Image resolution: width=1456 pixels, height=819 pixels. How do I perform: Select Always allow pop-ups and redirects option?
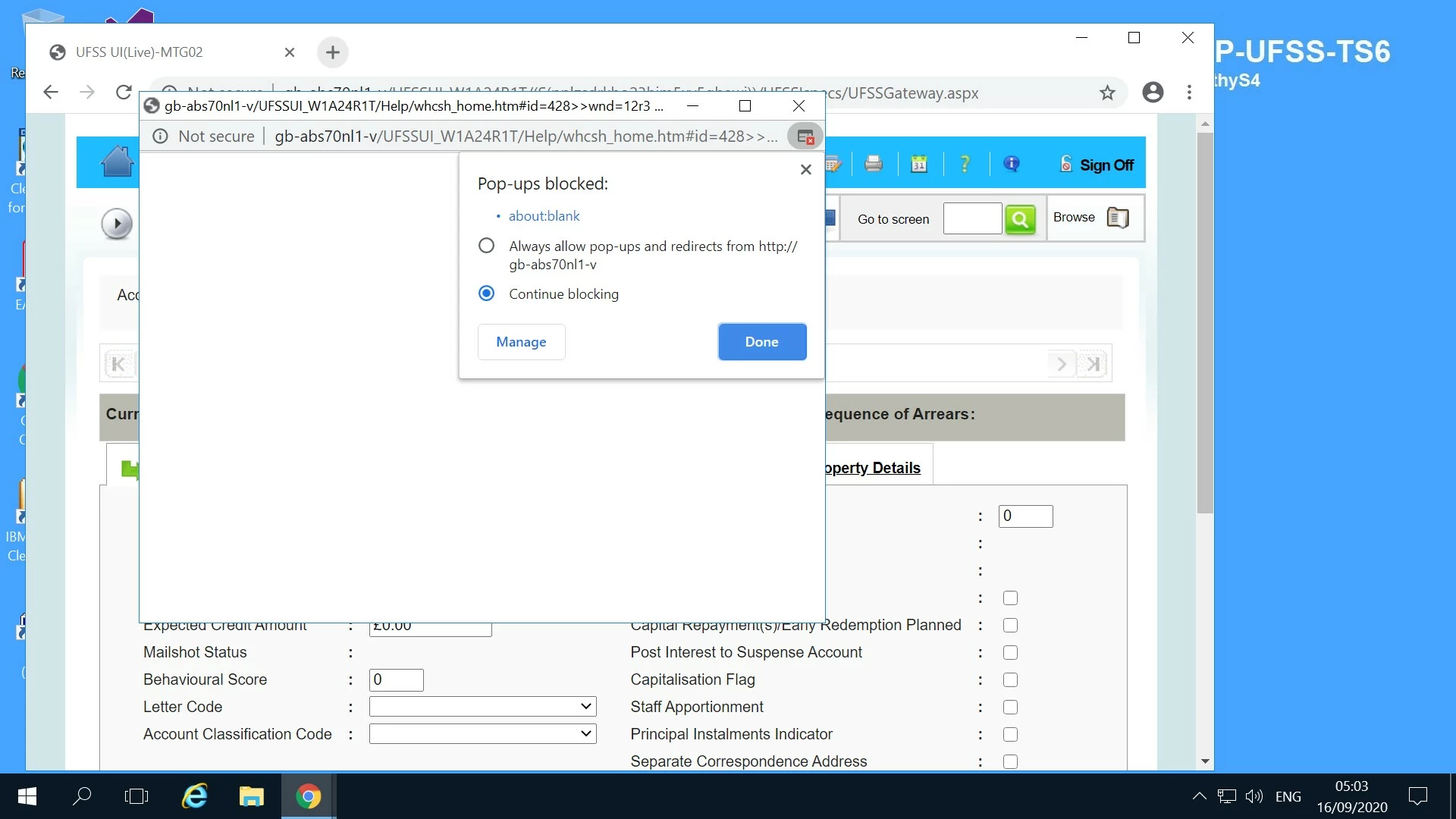pyautogui.click(x=486, y=246)
